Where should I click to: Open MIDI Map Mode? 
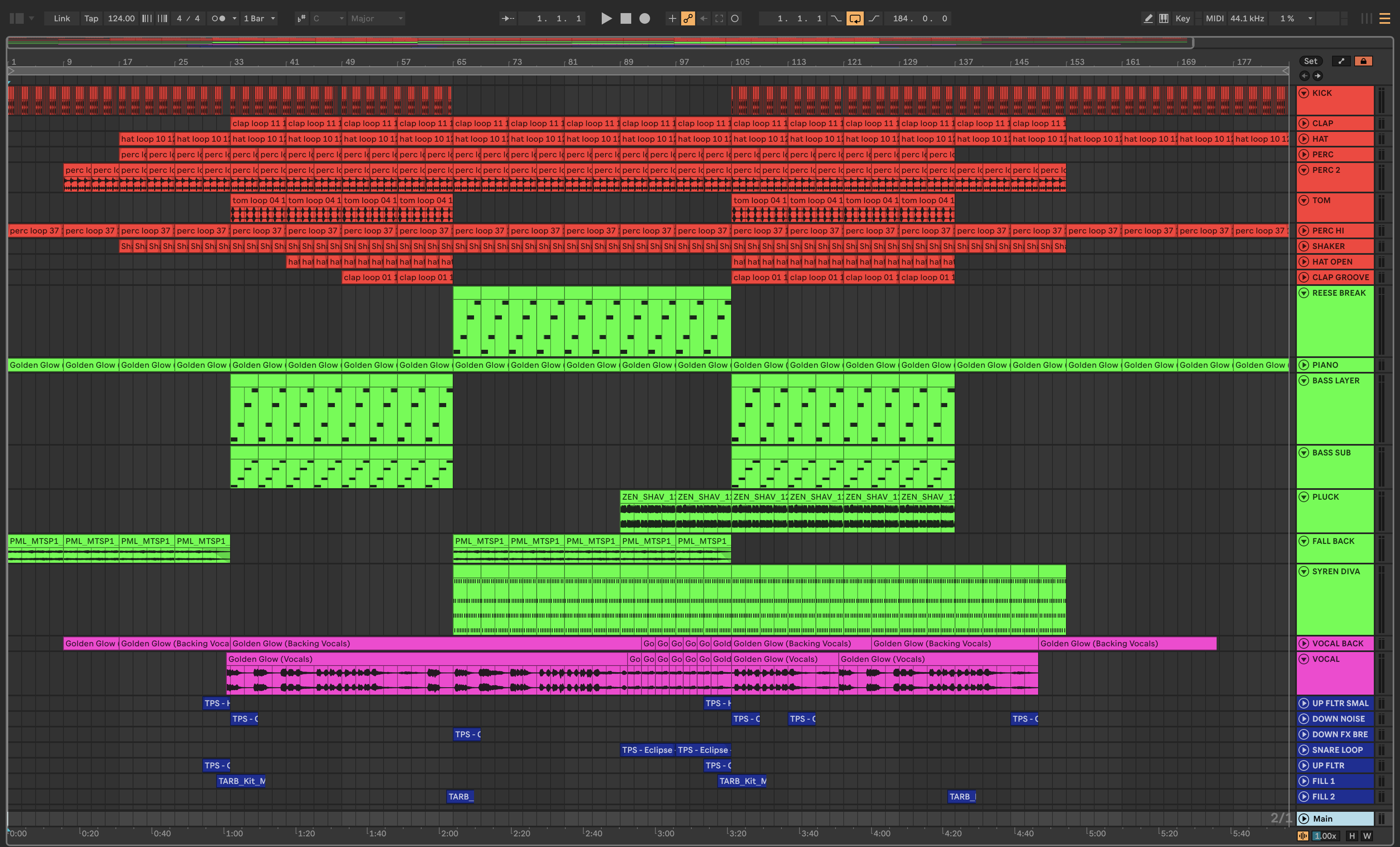(1214, 19)
